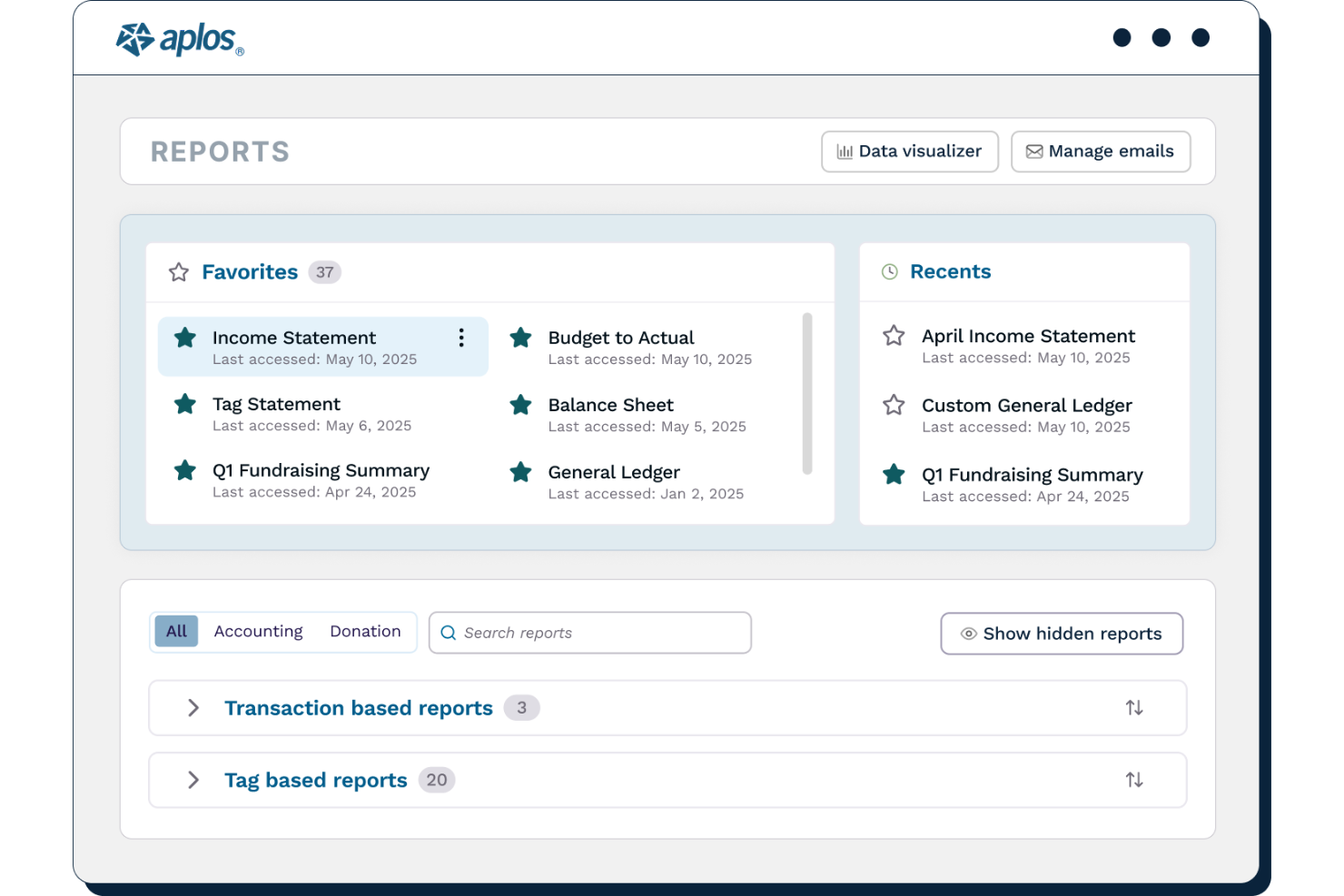Click the Show hidden reports button
Viewport: 1344px width, 896px height.
click(1061, 634)
